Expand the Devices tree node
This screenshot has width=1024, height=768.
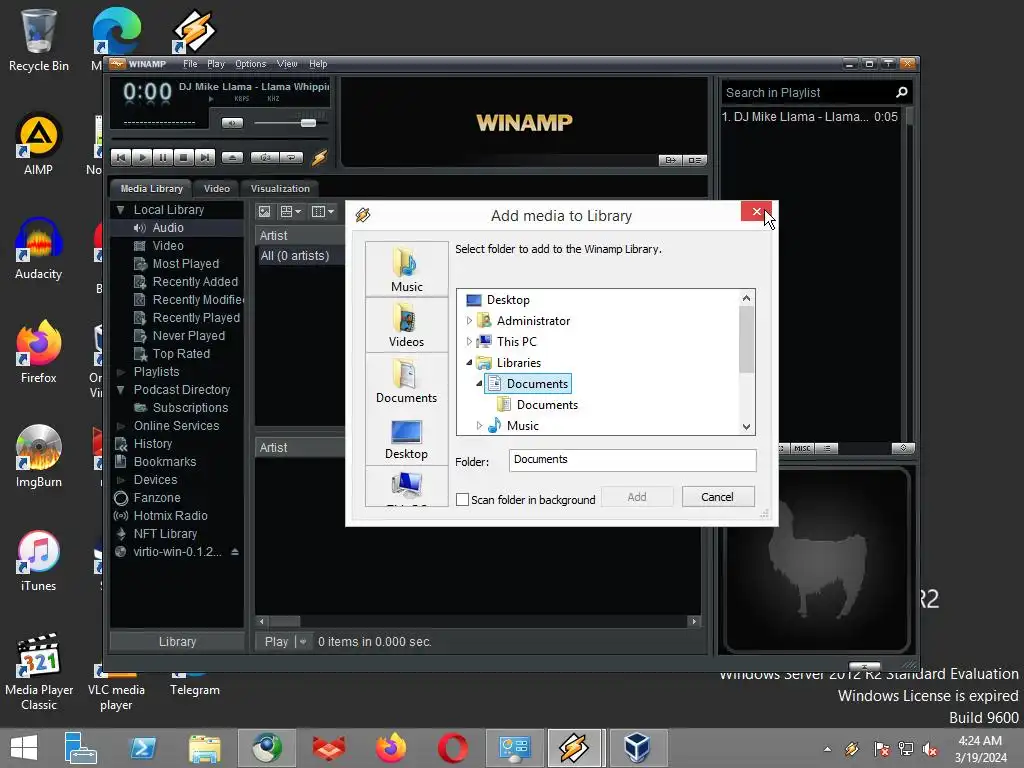coord(120,480)
